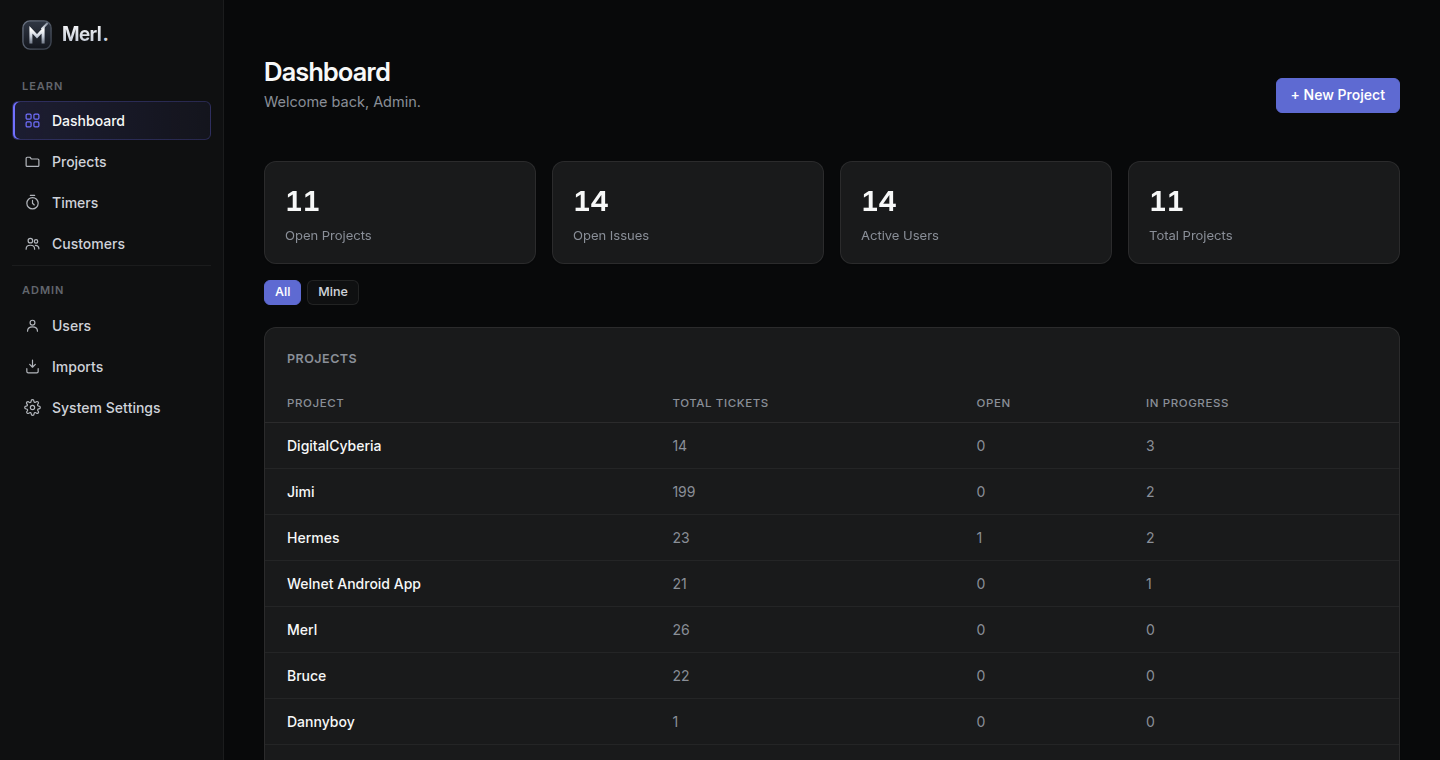Open the Timers section
Image resolution: width=1440 pixels, height=760 pixels.
[112, 203]
